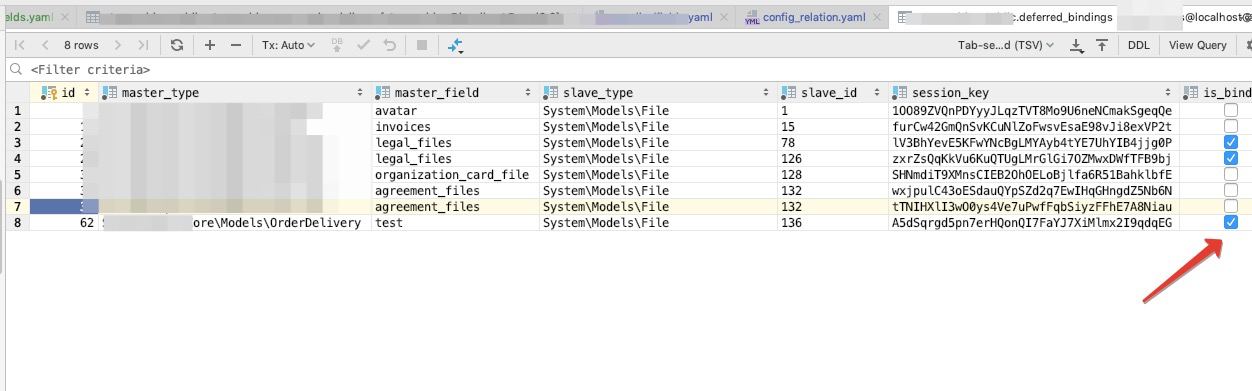The width and height of the screenshot is (1252, 391).
Task: Select session_key starting with SHNmdiT9X
Action: pyautogui.click(x=1034, y=174)
